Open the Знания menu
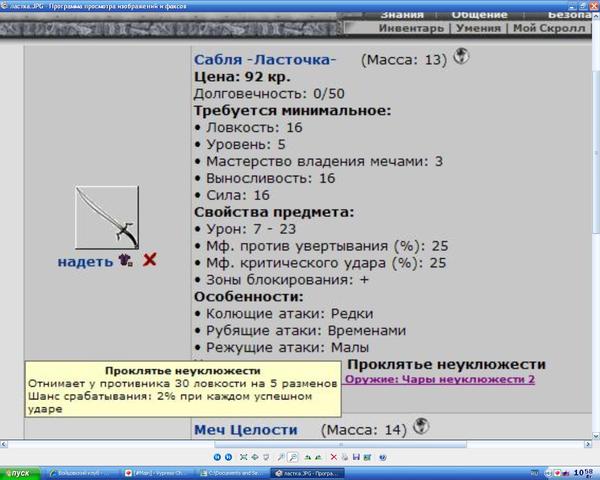Image resolution: width=600 pixels, height=480 pixels. pyautogui.click(x=402, y=15)
